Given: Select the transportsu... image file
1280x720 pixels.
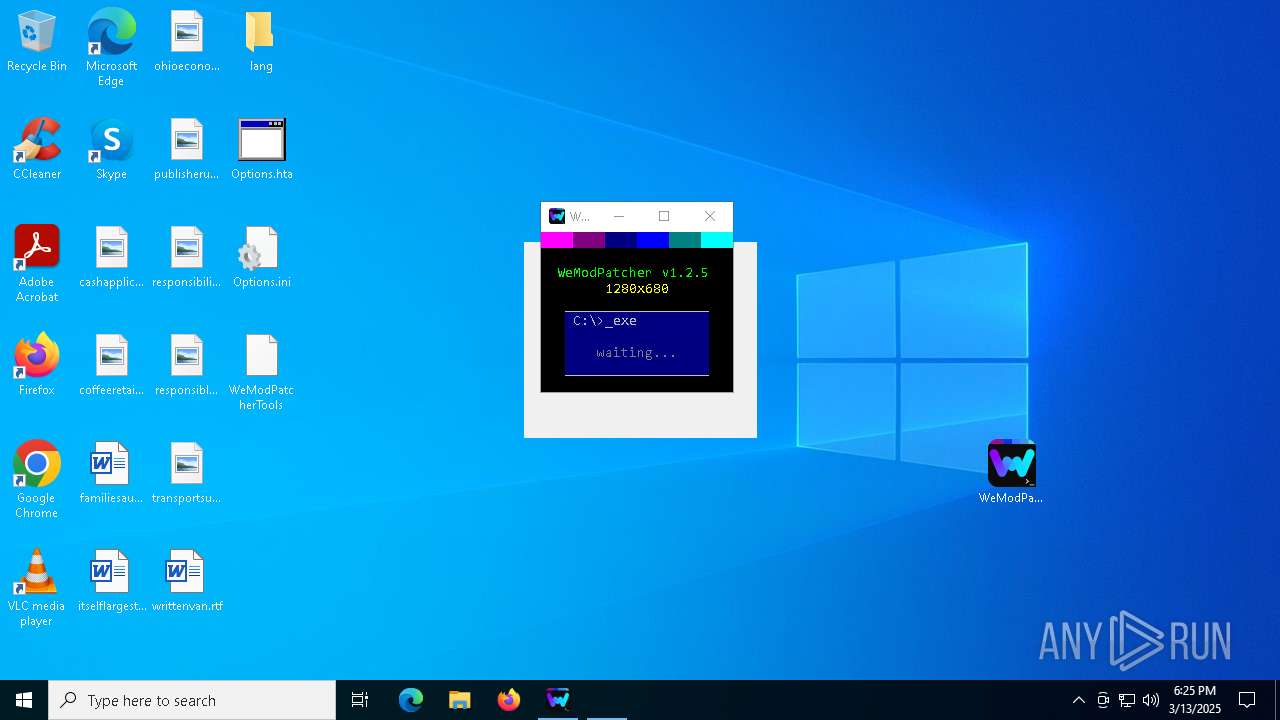Looking at the screenshot, I should point(187,474).
